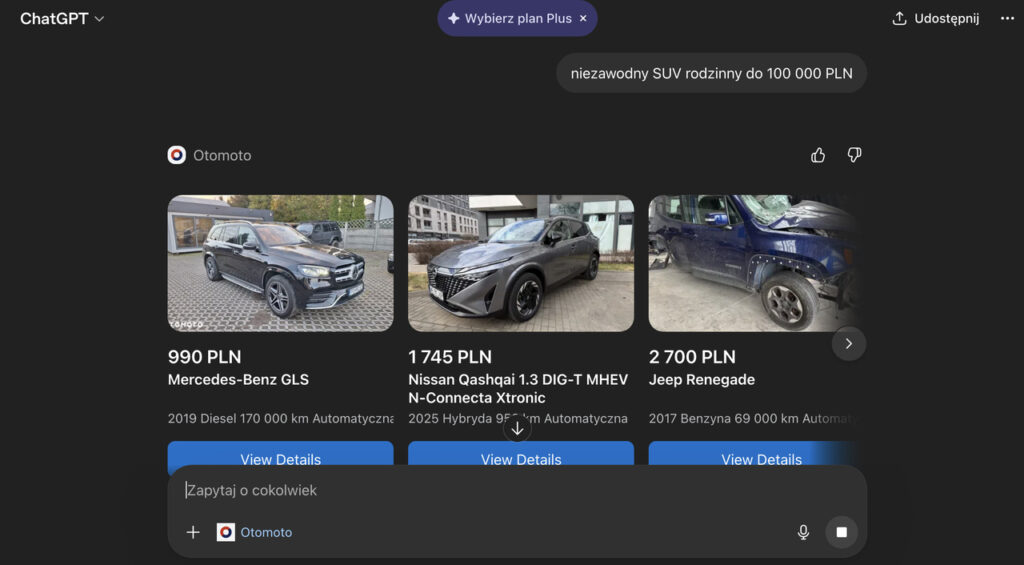Click the plus attachment icon in composer
This screenshot has width=1024, height=565.
pos(193,532)
